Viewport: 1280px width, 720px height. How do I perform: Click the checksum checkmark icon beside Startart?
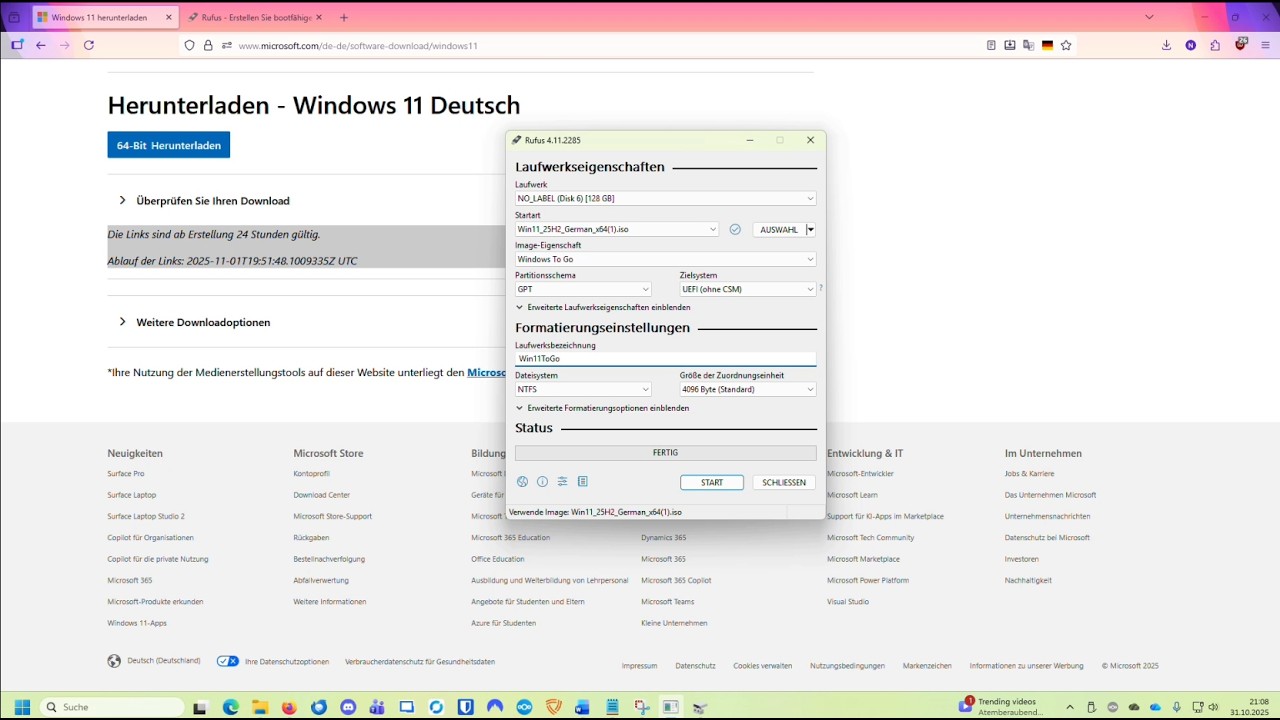coord(735,229)
